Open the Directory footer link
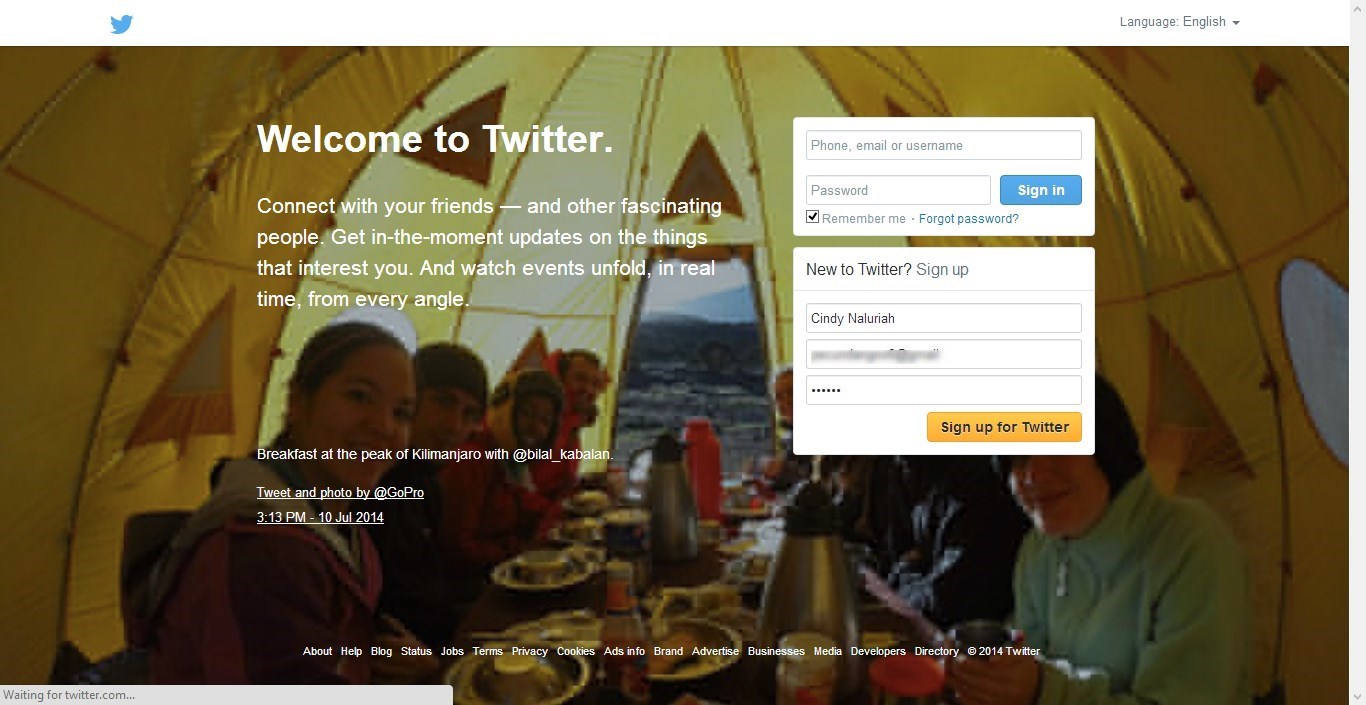The width and height of the screenshot is (1366, 705). pyautogui.click(x=936, y=651)
